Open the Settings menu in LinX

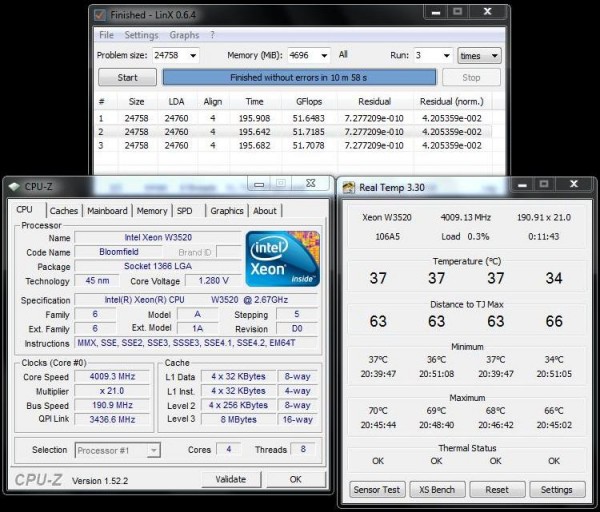(141, 35)
